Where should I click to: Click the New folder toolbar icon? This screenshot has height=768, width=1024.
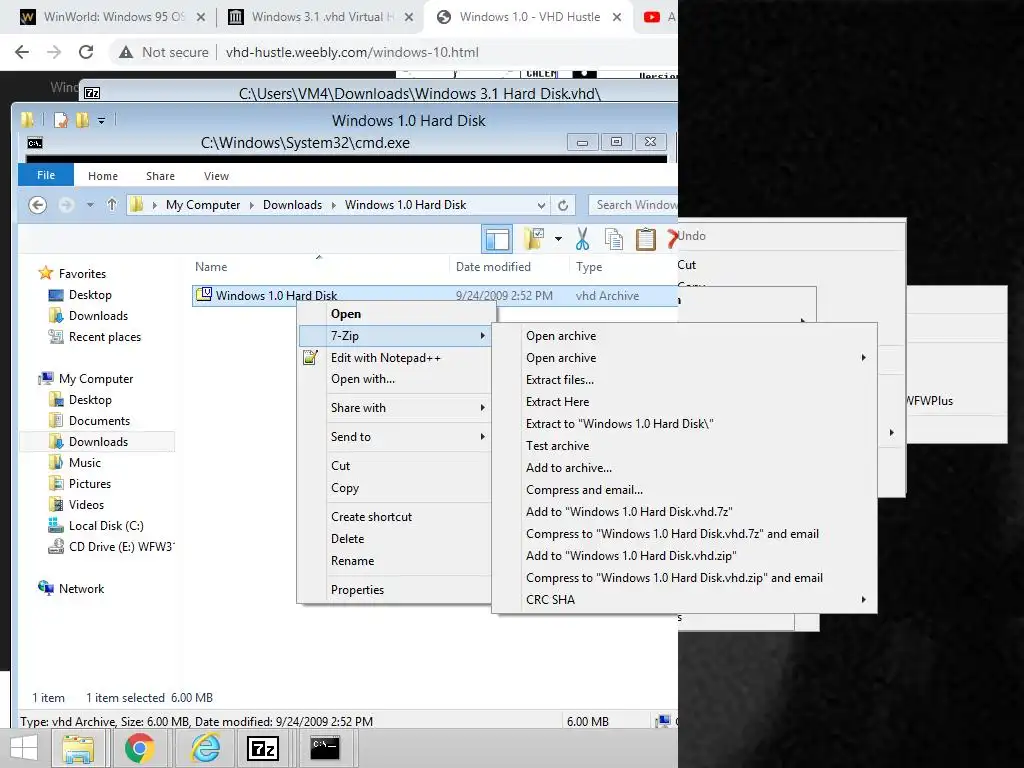tap(534, 239)
